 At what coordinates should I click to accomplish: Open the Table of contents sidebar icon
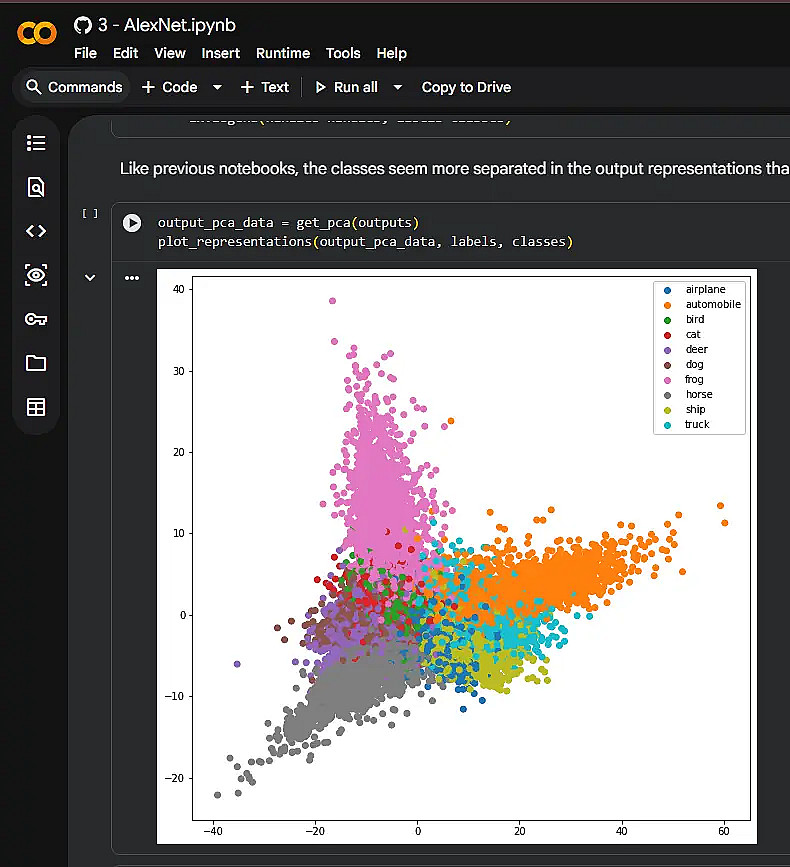36,143
